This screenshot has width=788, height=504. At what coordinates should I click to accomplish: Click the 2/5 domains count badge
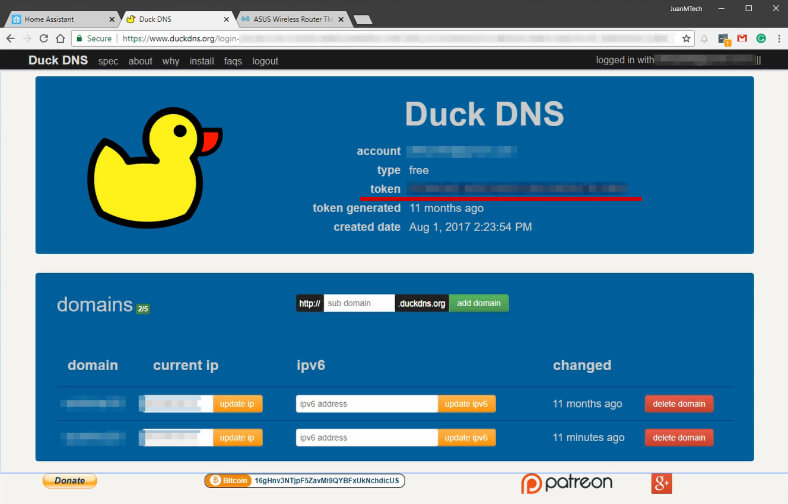143,309
